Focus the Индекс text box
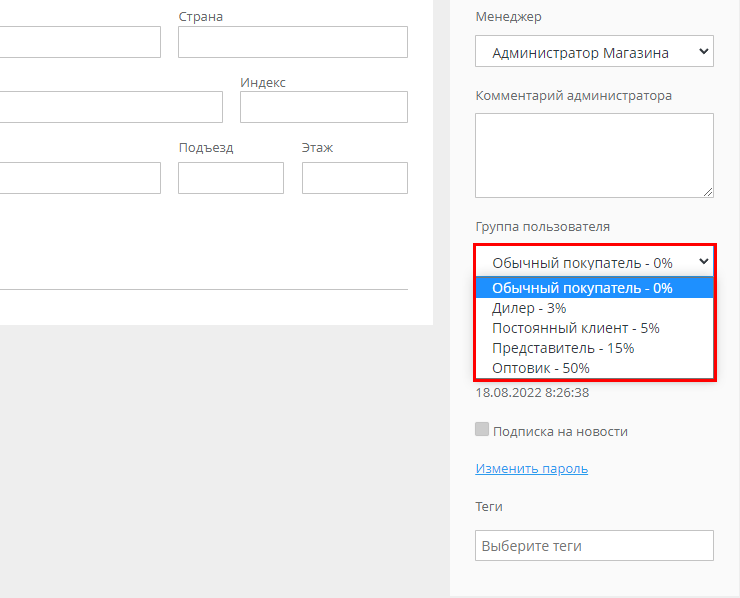740x598 pixels. coord(323,107)
